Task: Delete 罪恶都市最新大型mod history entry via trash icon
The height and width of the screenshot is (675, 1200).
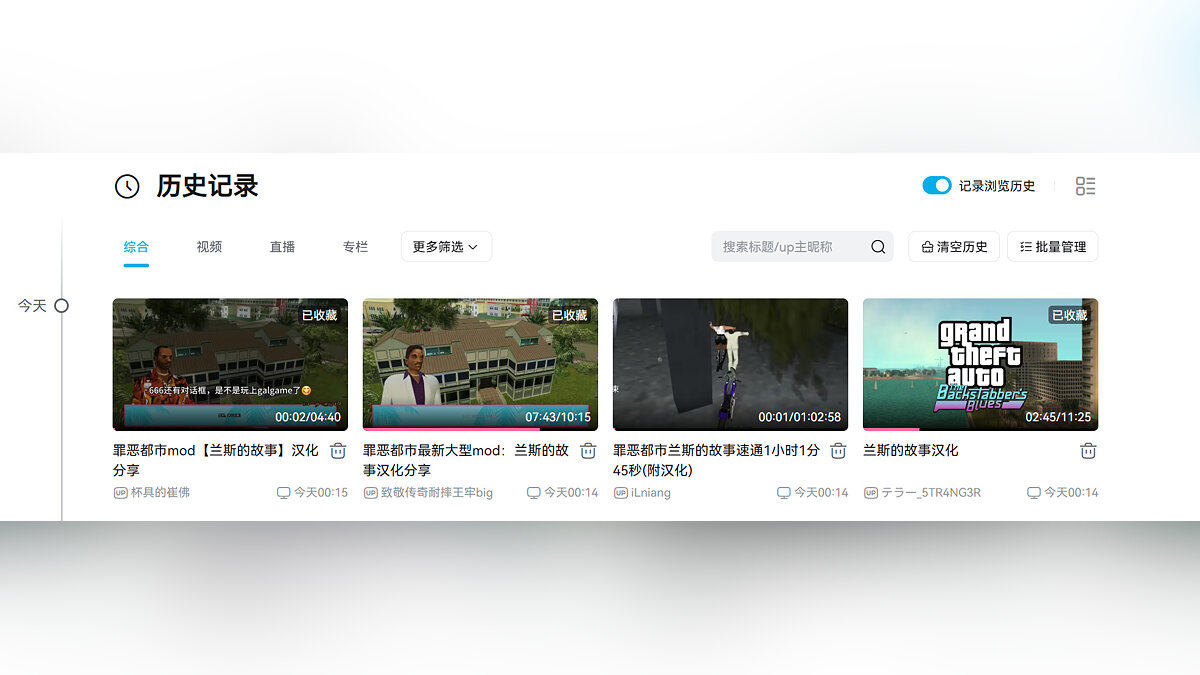Action: pyautogui.click(x=588, y=451)
